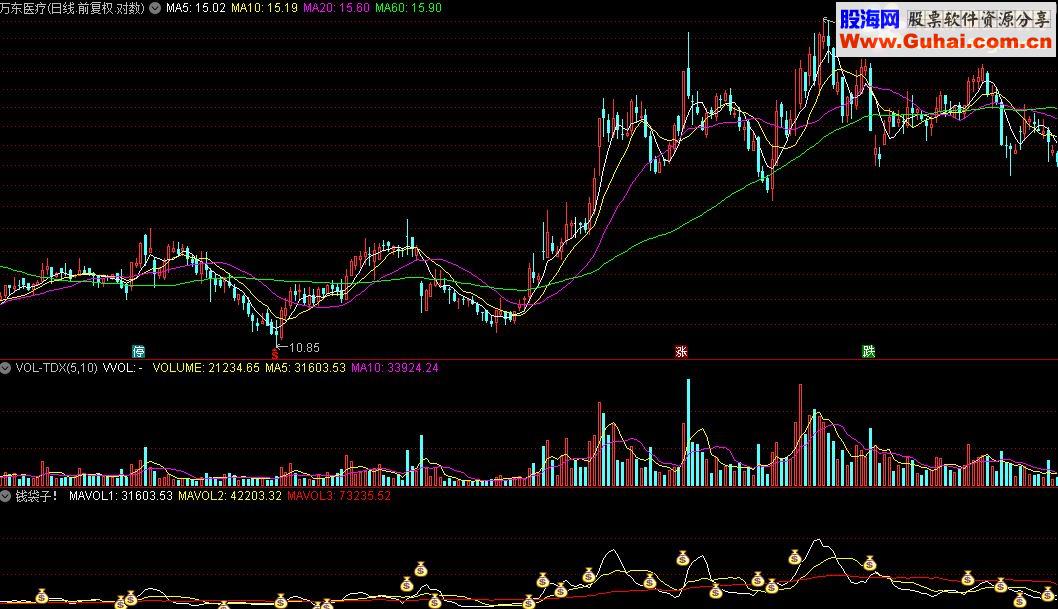Click the 钱袋子! indicator name

(37, 496)
